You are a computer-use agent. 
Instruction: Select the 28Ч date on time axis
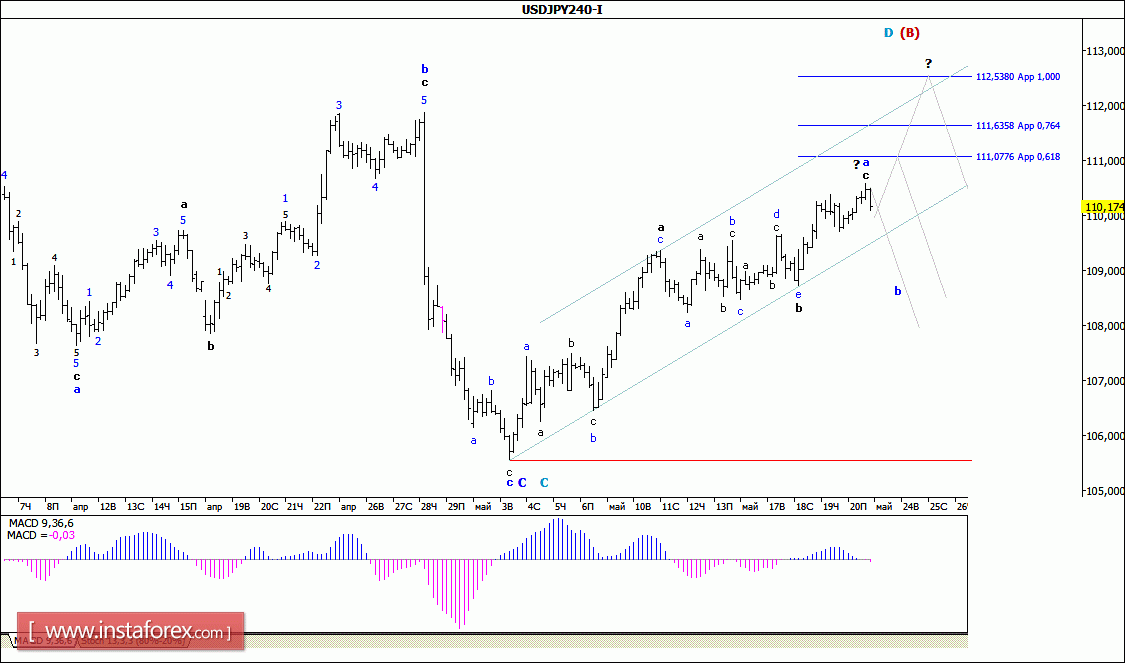pyautogui.click(x=428, y=507)
